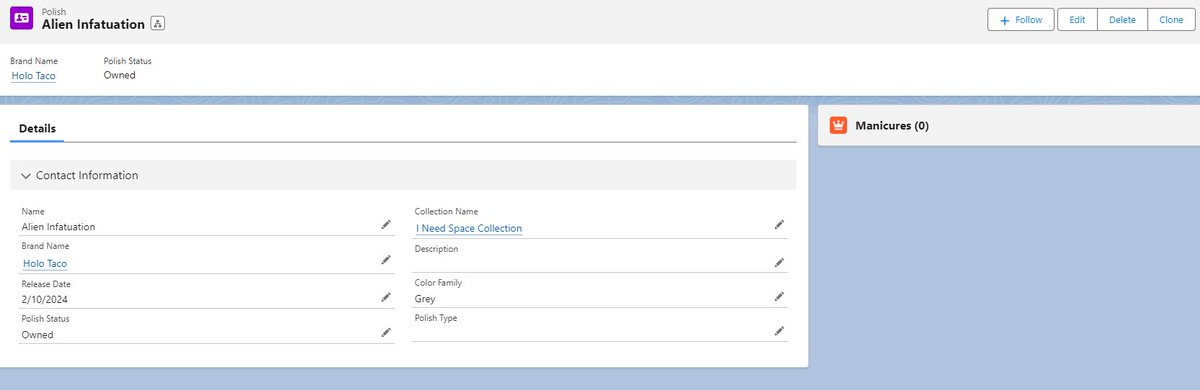Edit Polish Type using the pencil icon
The image size is (1200, 390).
click(779, 331)
